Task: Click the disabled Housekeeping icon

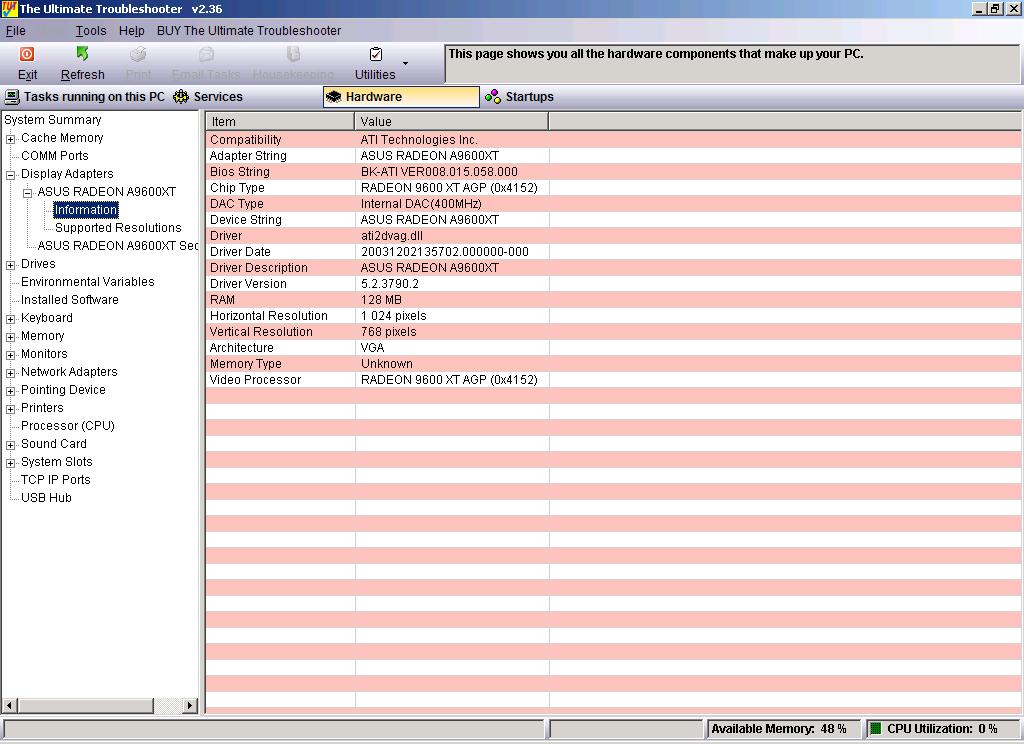Action: pos(293,54)
